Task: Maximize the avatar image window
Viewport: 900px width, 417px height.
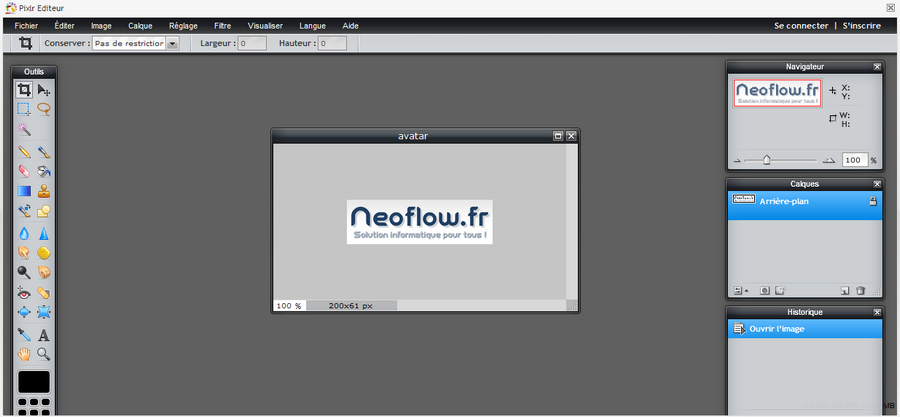Action: [x=557, y=136]
